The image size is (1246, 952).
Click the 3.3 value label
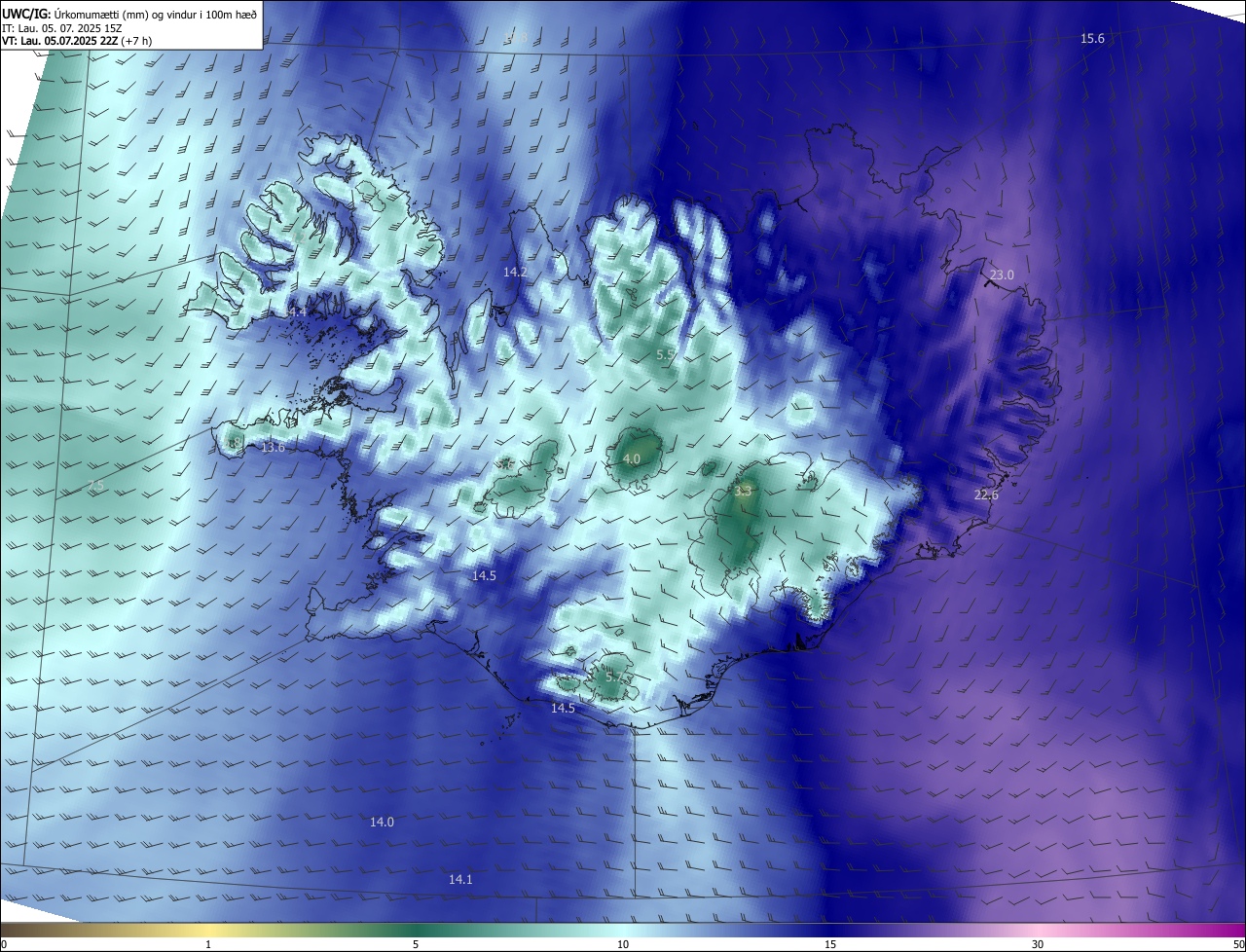click(x=743, y=491)
